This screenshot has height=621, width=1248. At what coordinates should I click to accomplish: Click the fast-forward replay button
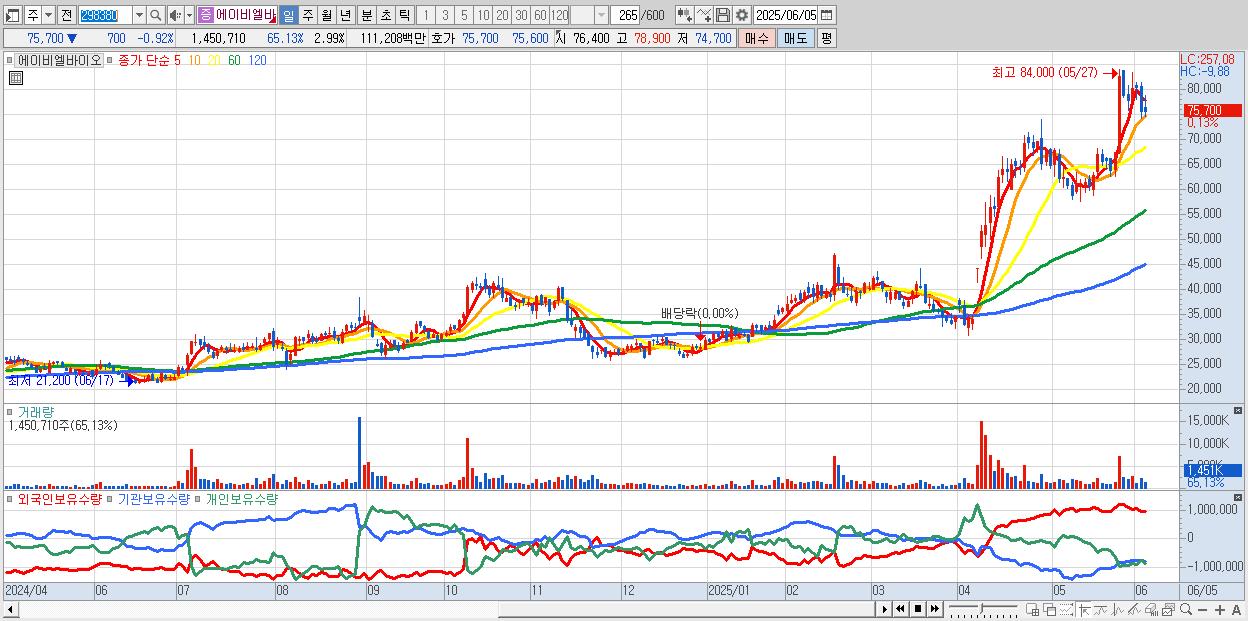934,609
